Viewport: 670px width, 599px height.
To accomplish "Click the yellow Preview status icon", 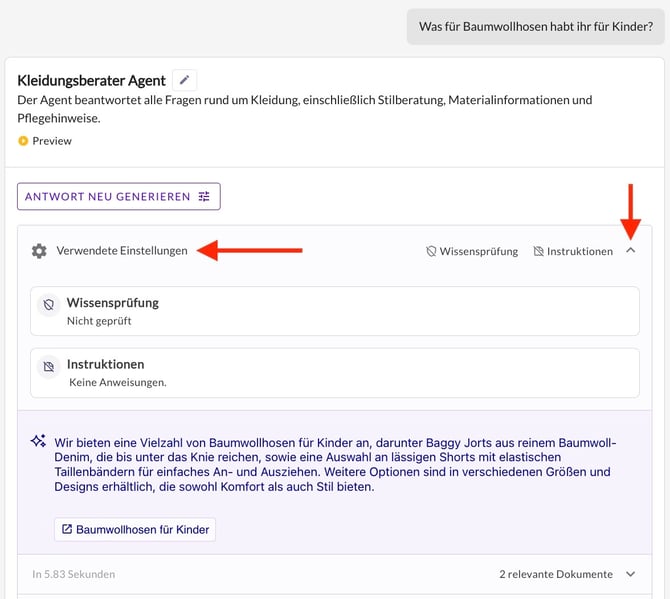I will (x=24, y=141).
